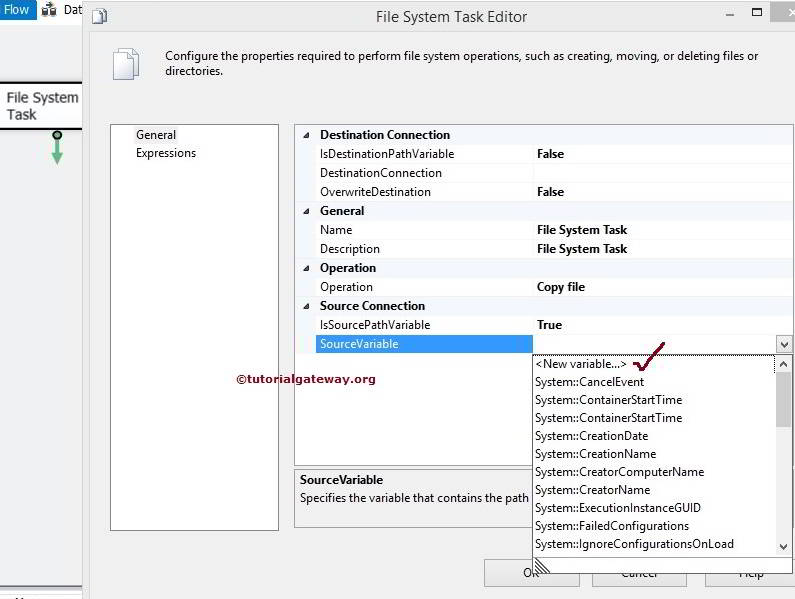The width and height of the screenshot is (795, 599).
Task: Click the IsSourcePathVariable property name
Action: 375,325
